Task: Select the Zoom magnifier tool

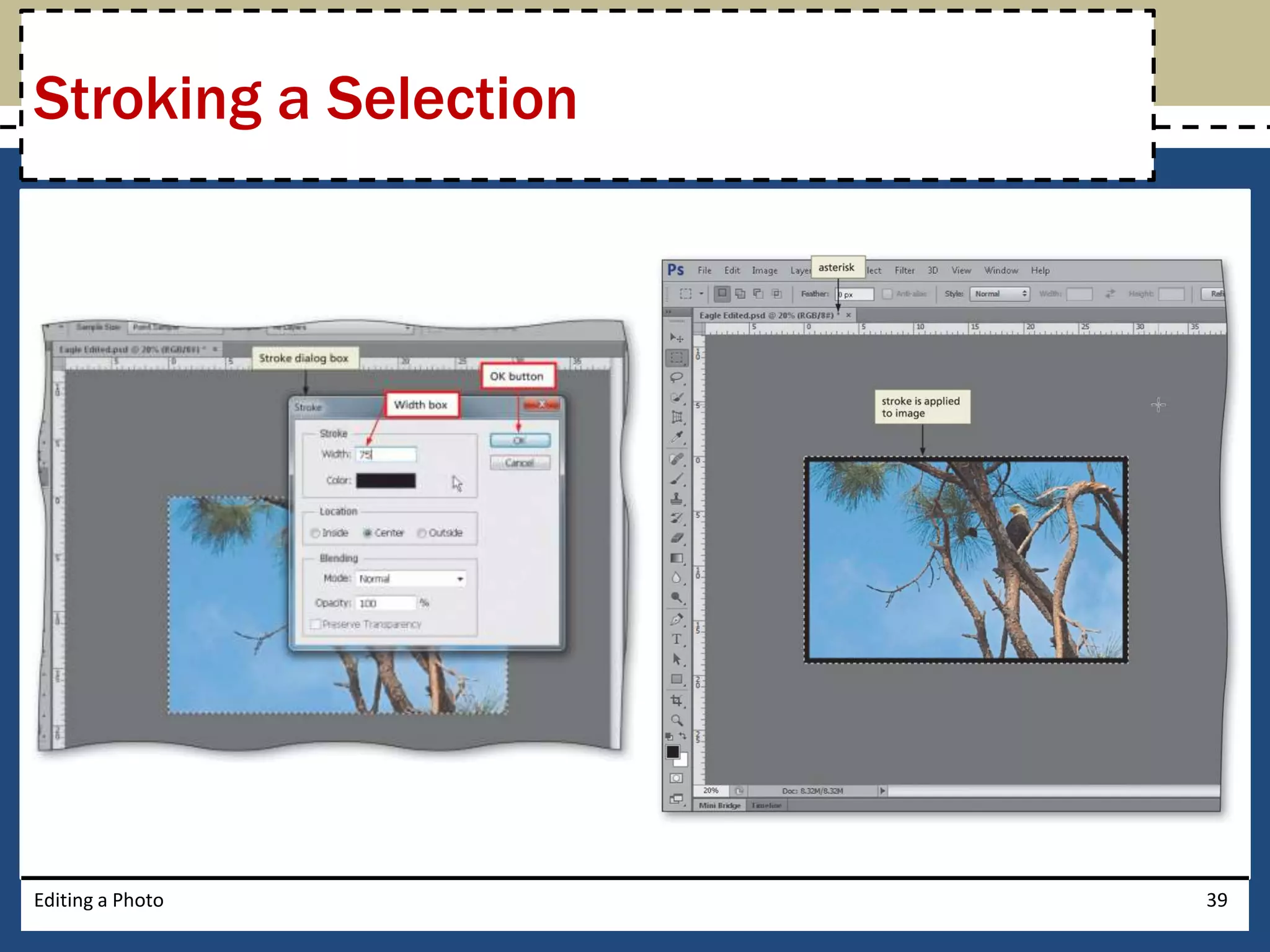Action: [677, 720]
